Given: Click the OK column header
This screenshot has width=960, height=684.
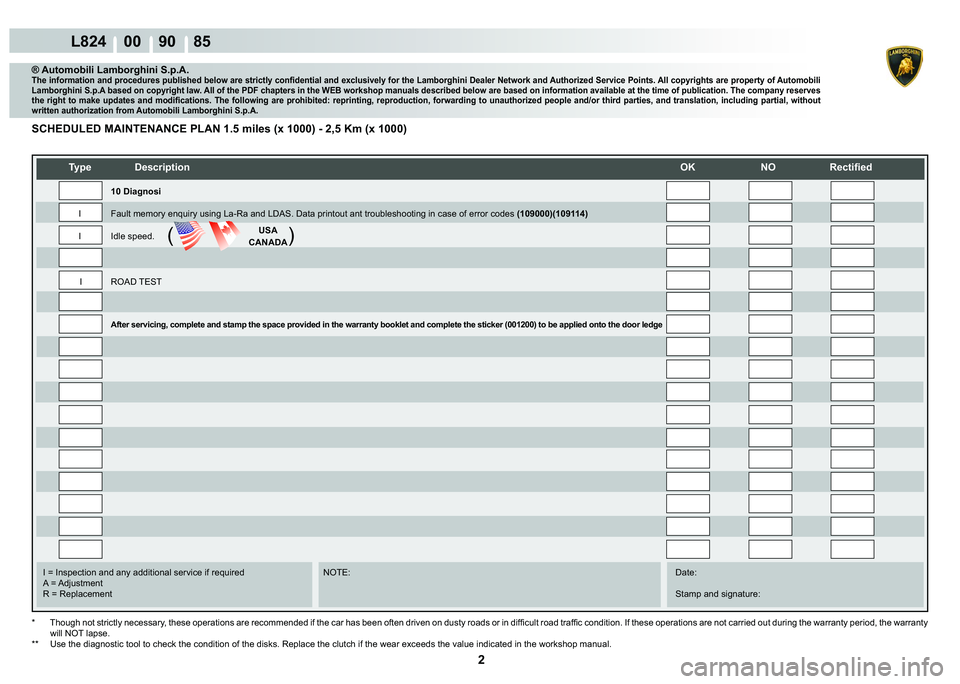Looking at the screenshot, I should (x=688, y=167).
